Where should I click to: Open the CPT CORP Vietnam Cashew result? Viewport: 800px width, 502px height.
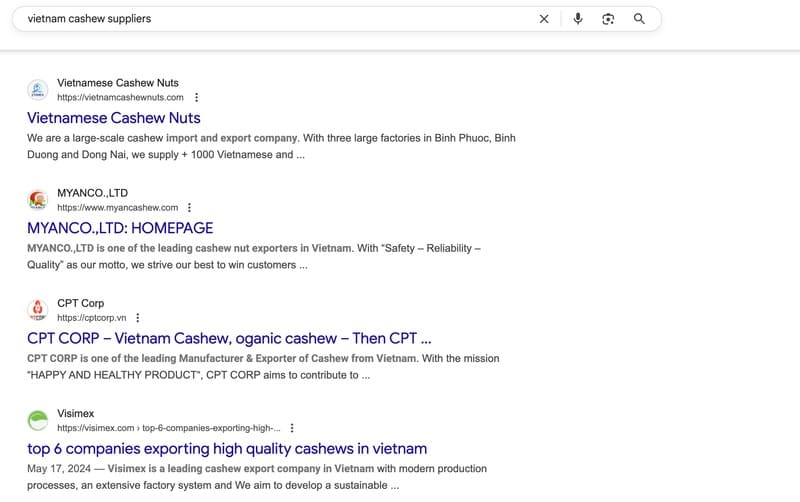pyautogui.click(x=229, y=338)
